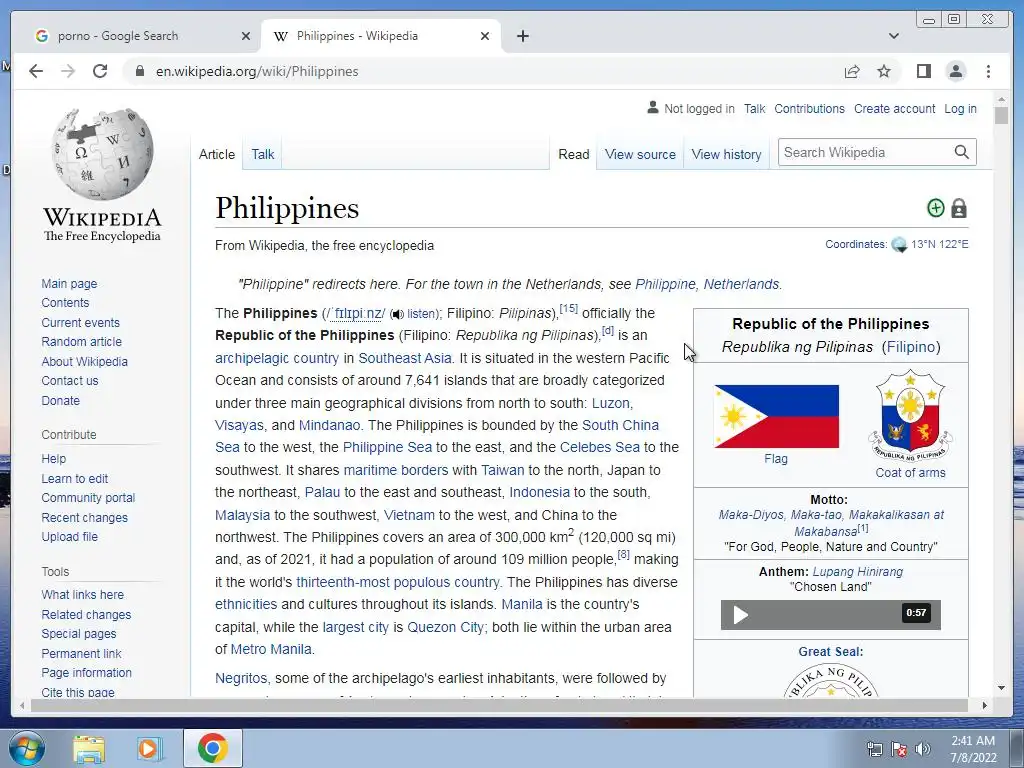Select the Article tab

(x=217, y=155)
